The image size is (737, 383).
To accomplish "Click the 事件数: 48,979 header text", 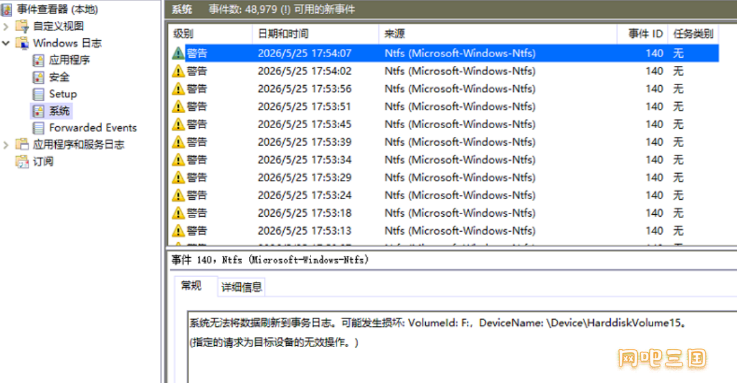I will [x=282, y=9].
